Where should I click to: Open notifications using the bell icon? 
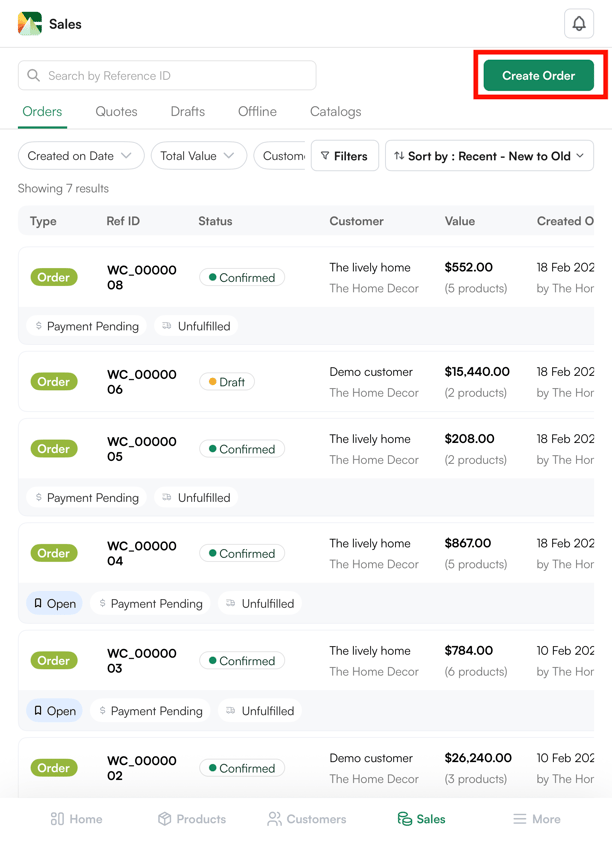point(579,23)
